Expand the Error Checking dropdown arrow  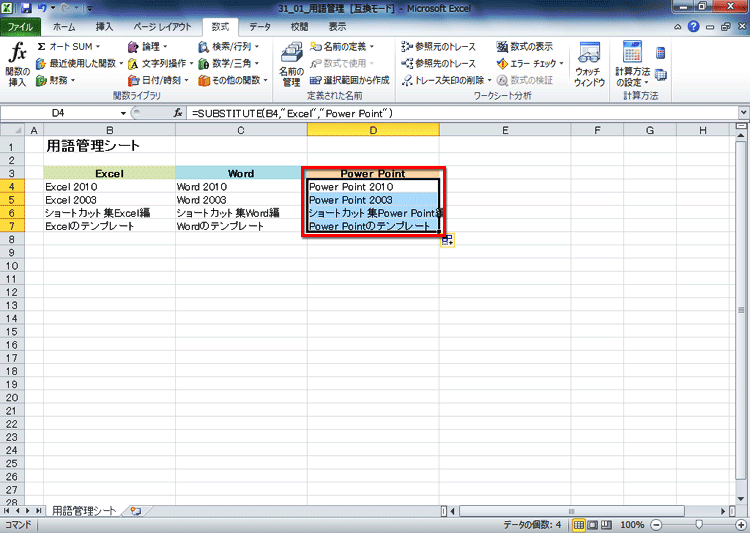[562, 63]
